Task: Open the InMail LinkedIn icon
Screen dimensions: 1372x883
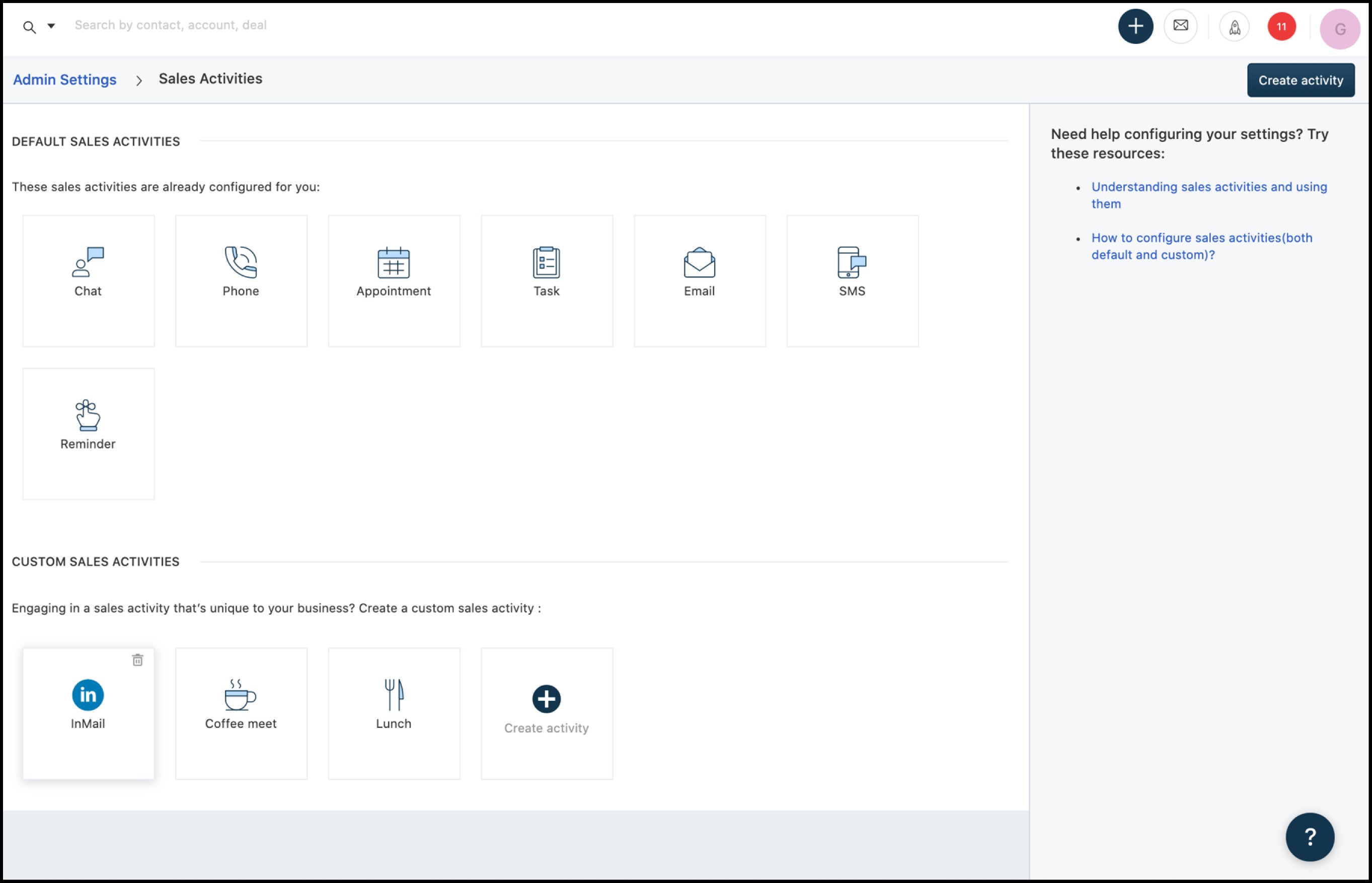Action: (x=88, y=694)
